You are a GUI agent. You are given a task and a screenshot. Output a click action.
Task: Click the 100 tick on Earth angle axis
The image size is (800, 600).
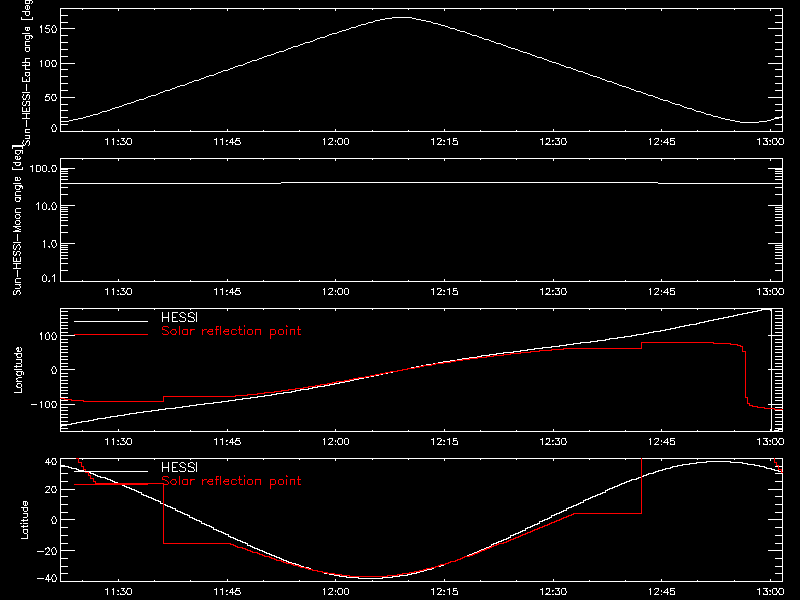[x=47, y=64]
